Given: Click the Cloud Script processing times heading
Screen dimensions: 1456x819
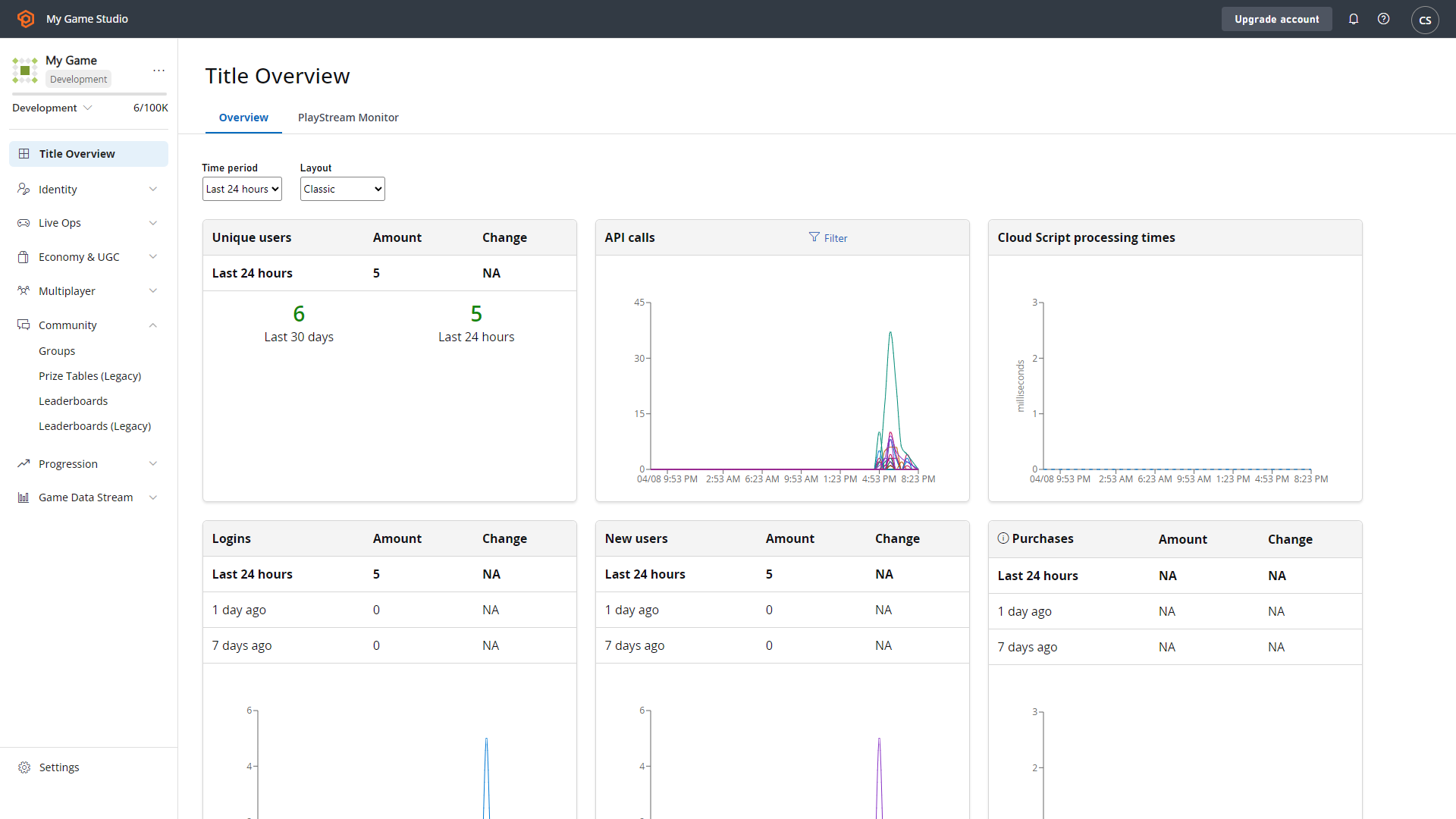Looking at the screenshot, I should (x=1087, y=237).
